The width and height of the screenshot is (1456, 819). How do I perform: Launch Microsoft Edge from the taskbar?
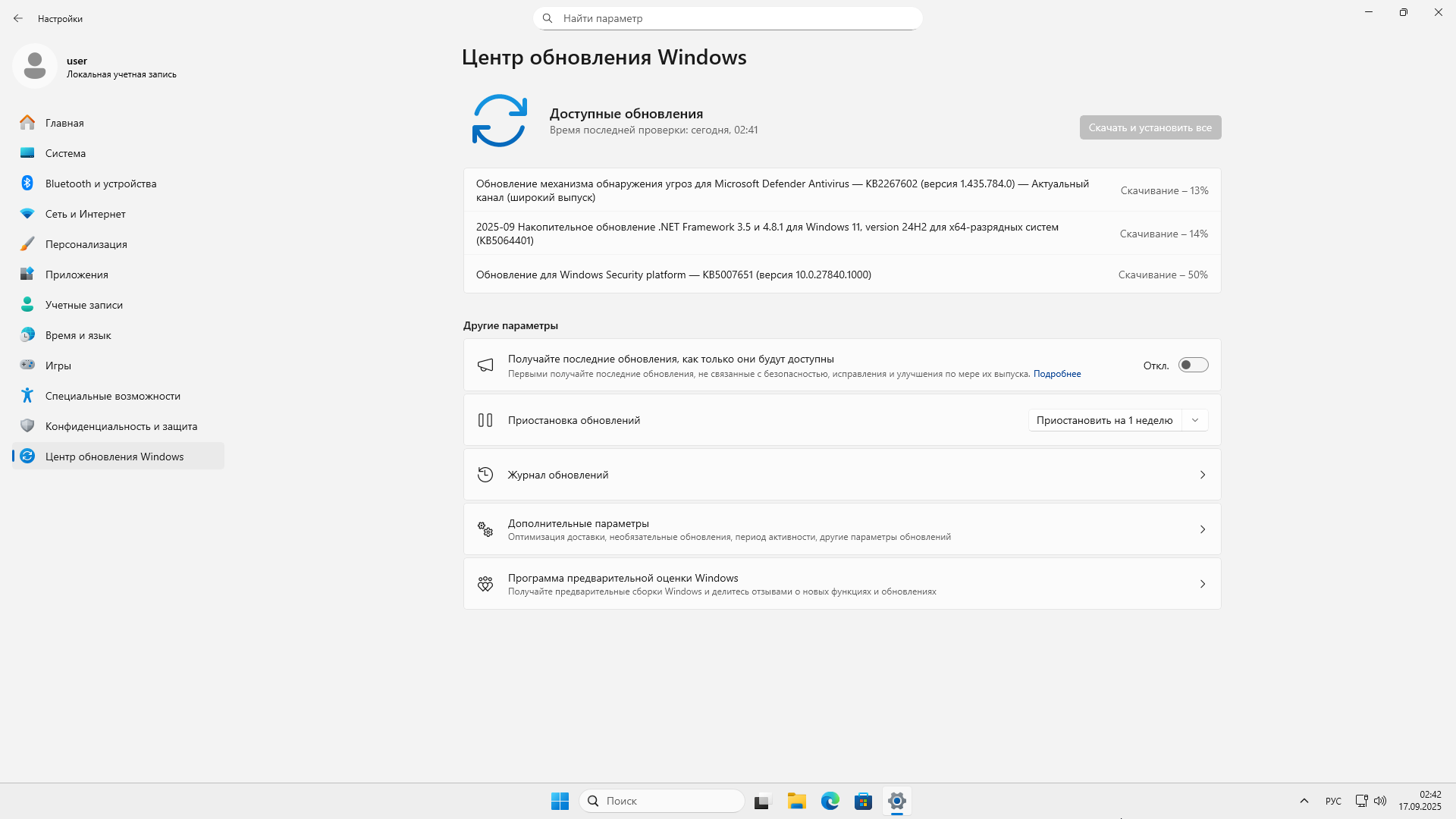830,801
